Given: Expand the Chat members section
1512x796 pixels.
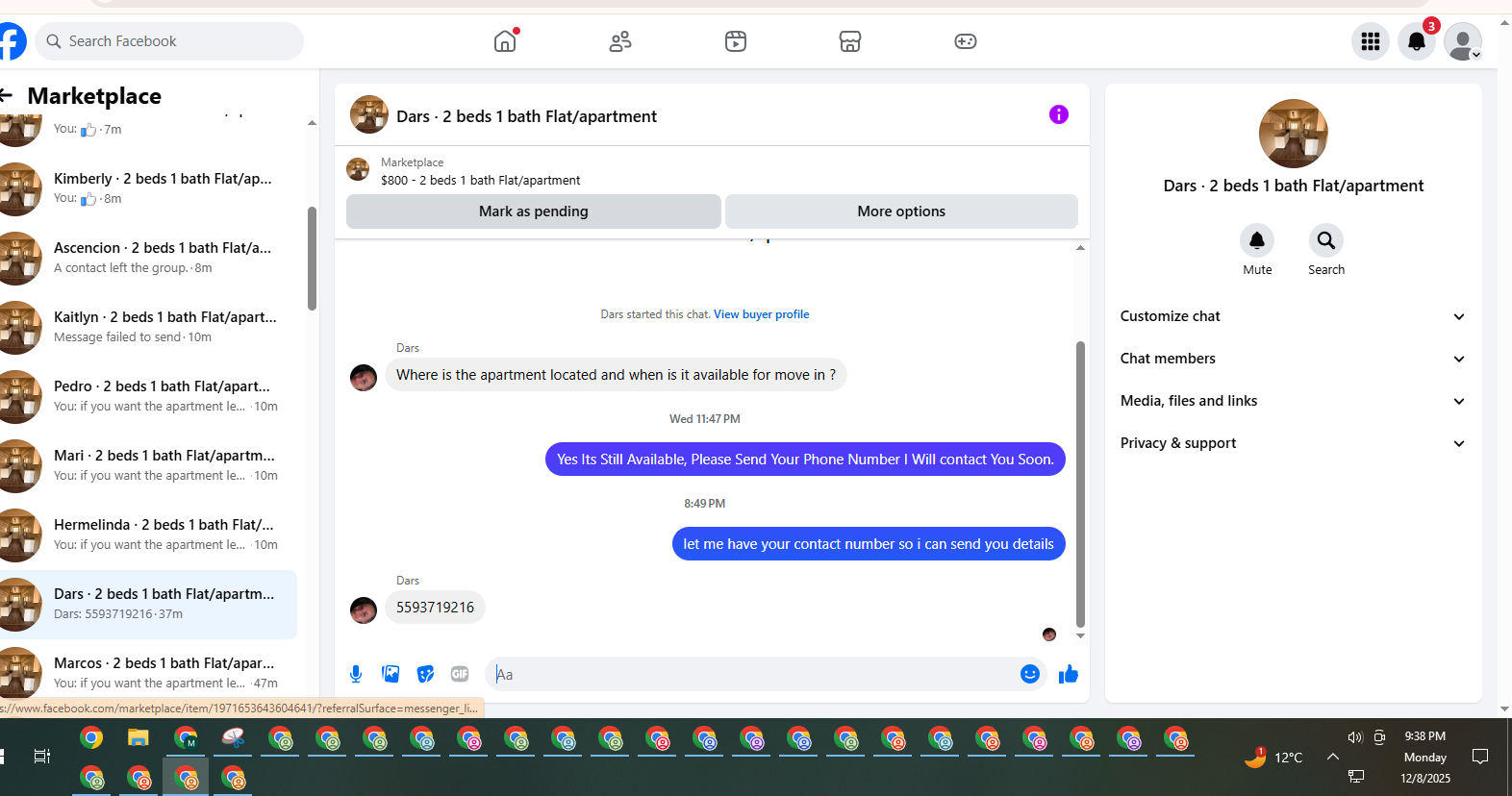Looking at the screenshot, I should (x=1293, y=359).
